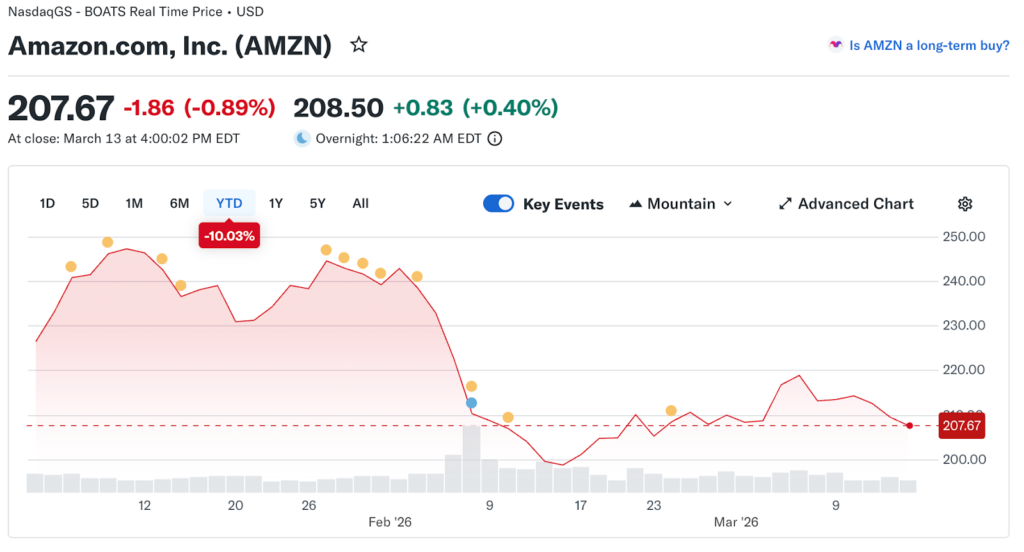
Task: Show the 1M chart range
Action: coord(134,204)
